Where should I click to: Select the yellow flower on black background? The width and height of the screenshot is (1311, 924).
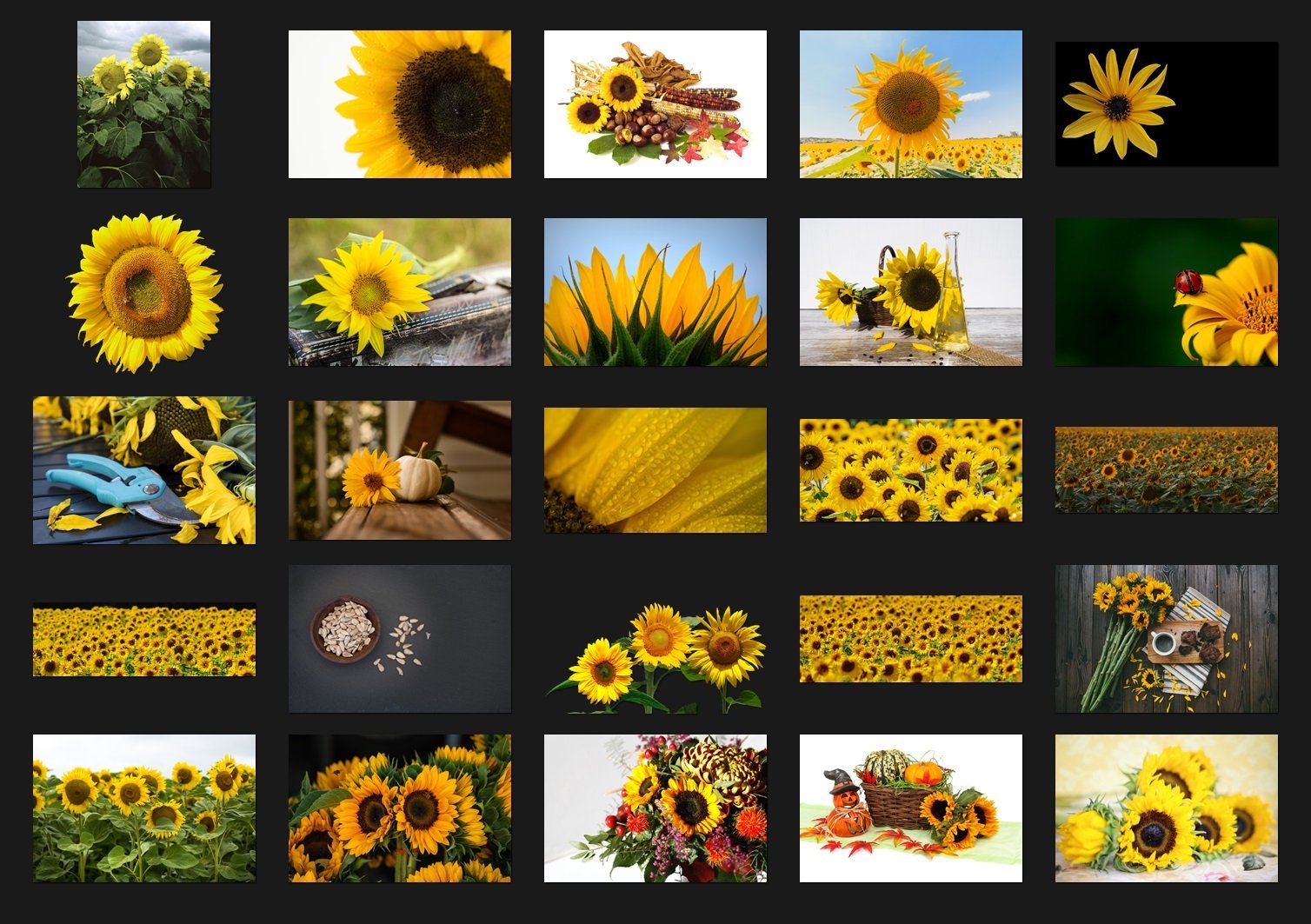click(x=1166, y=102)
